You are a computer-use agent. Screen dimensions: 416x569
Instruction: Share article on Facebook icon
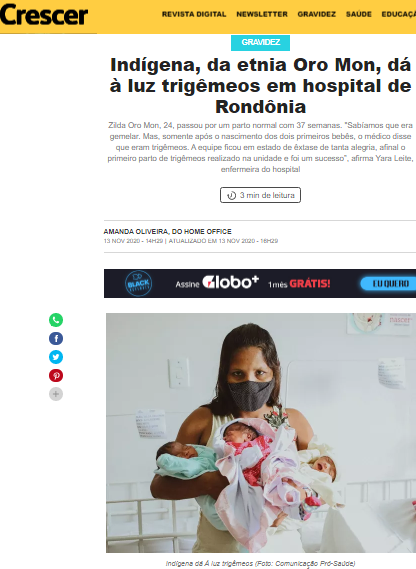[56, 338]
